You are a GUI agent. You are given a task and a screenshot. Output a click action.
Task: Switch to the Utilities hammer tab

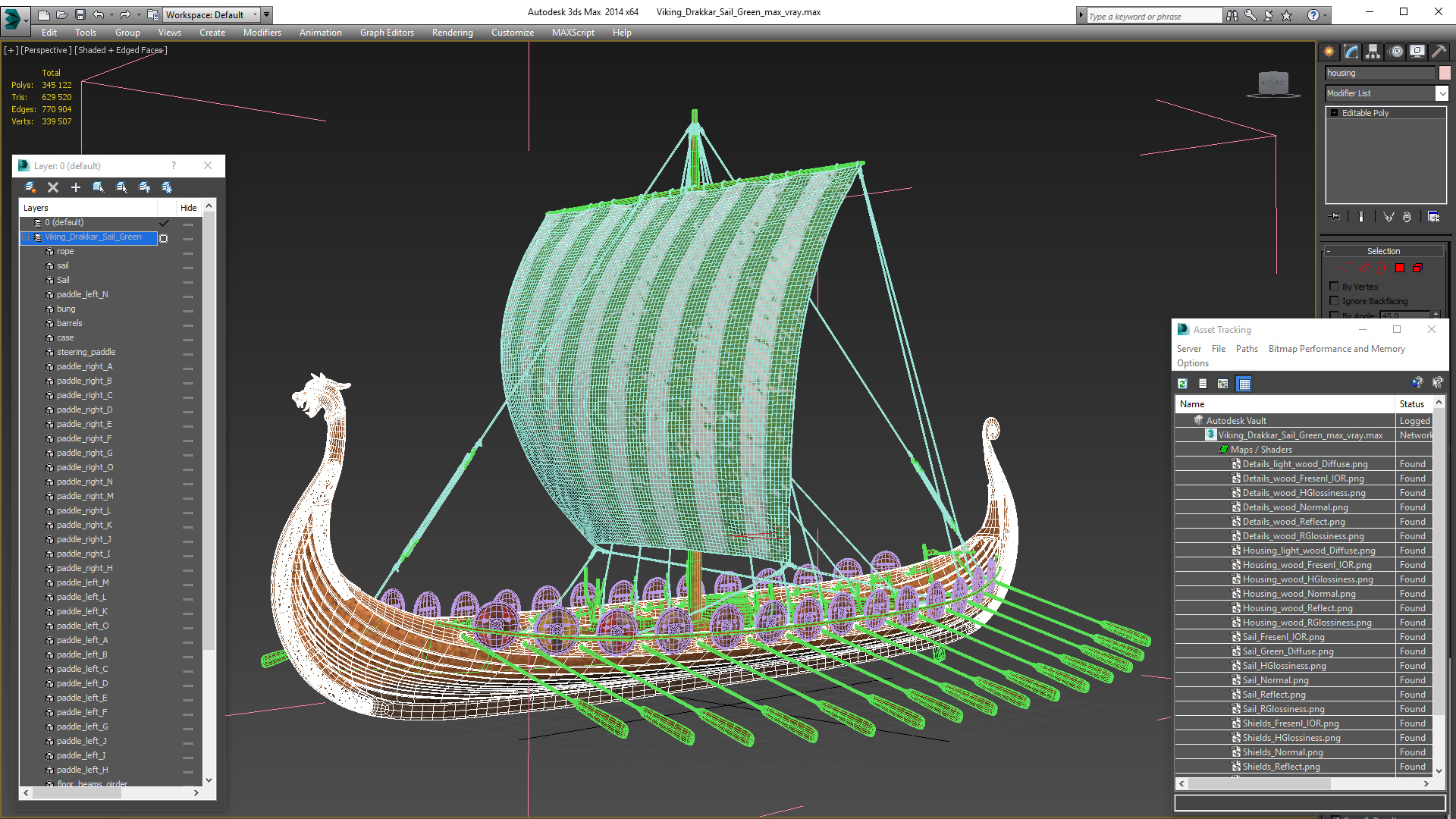click(x=1439, y=52)
